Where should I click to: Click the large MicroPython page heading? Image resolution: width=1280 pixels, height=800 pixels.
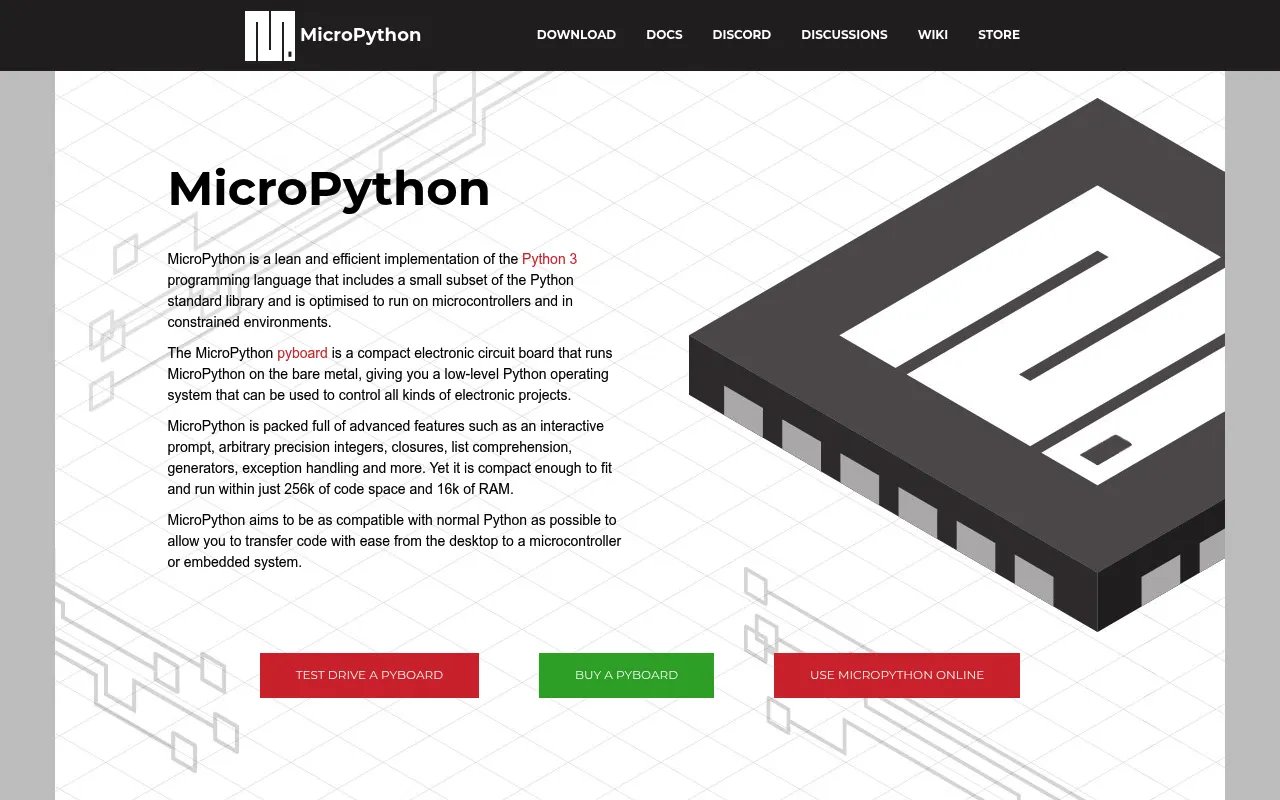coord(329,189)
